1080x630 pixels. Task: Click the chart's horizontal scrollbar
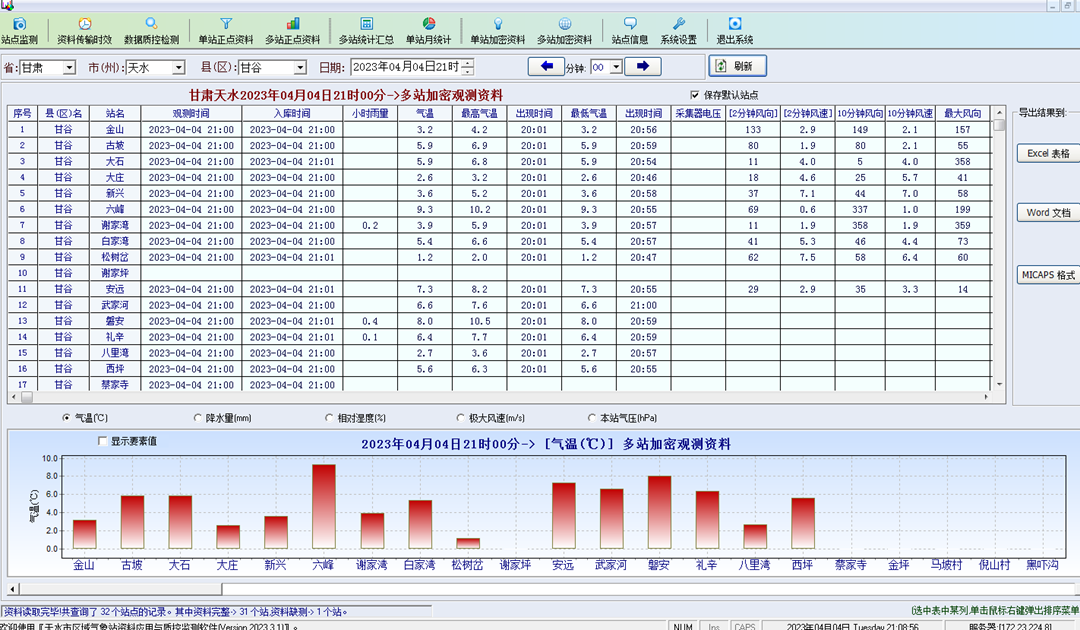(x=540, y=589)
